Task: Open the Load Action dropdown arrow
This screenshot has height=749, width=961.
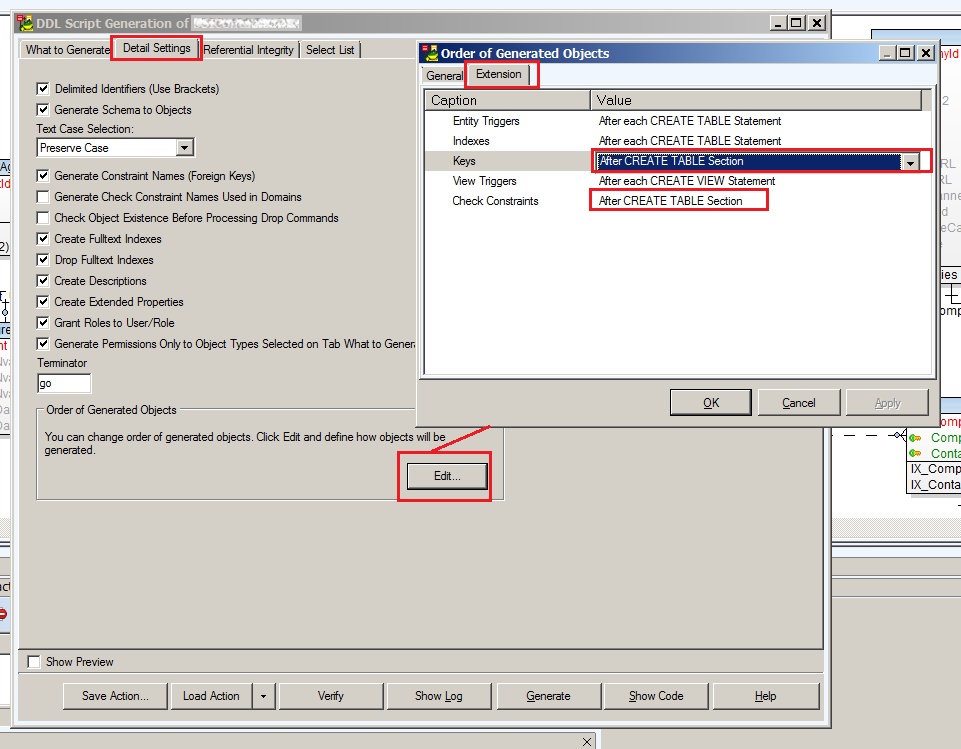Action: tap(262, 696)
